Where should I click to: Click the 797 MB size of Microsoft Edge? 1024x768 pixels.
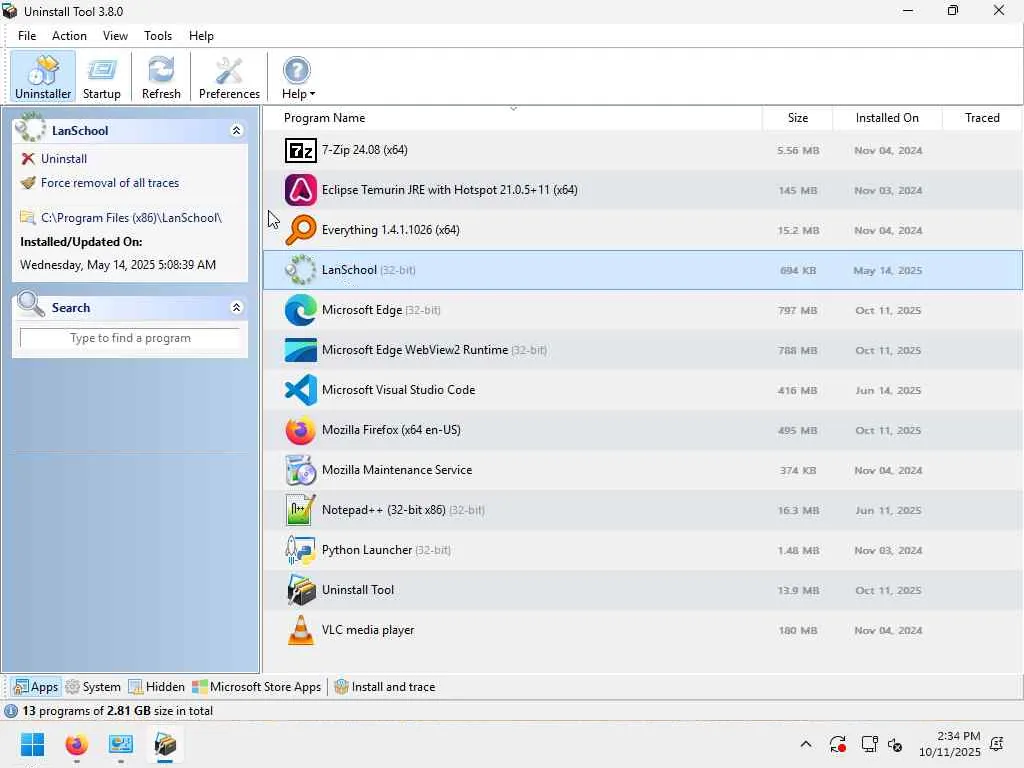point(797,310)
